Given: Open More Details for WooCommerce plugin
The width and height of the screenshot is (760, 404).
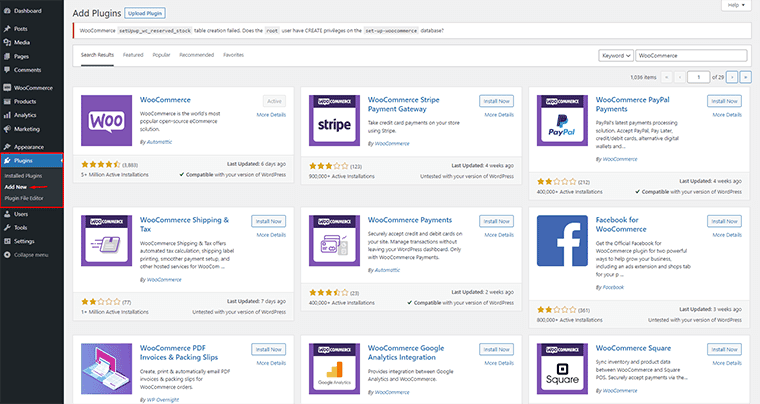Looking at the screenshot, I should click(271, 115).
